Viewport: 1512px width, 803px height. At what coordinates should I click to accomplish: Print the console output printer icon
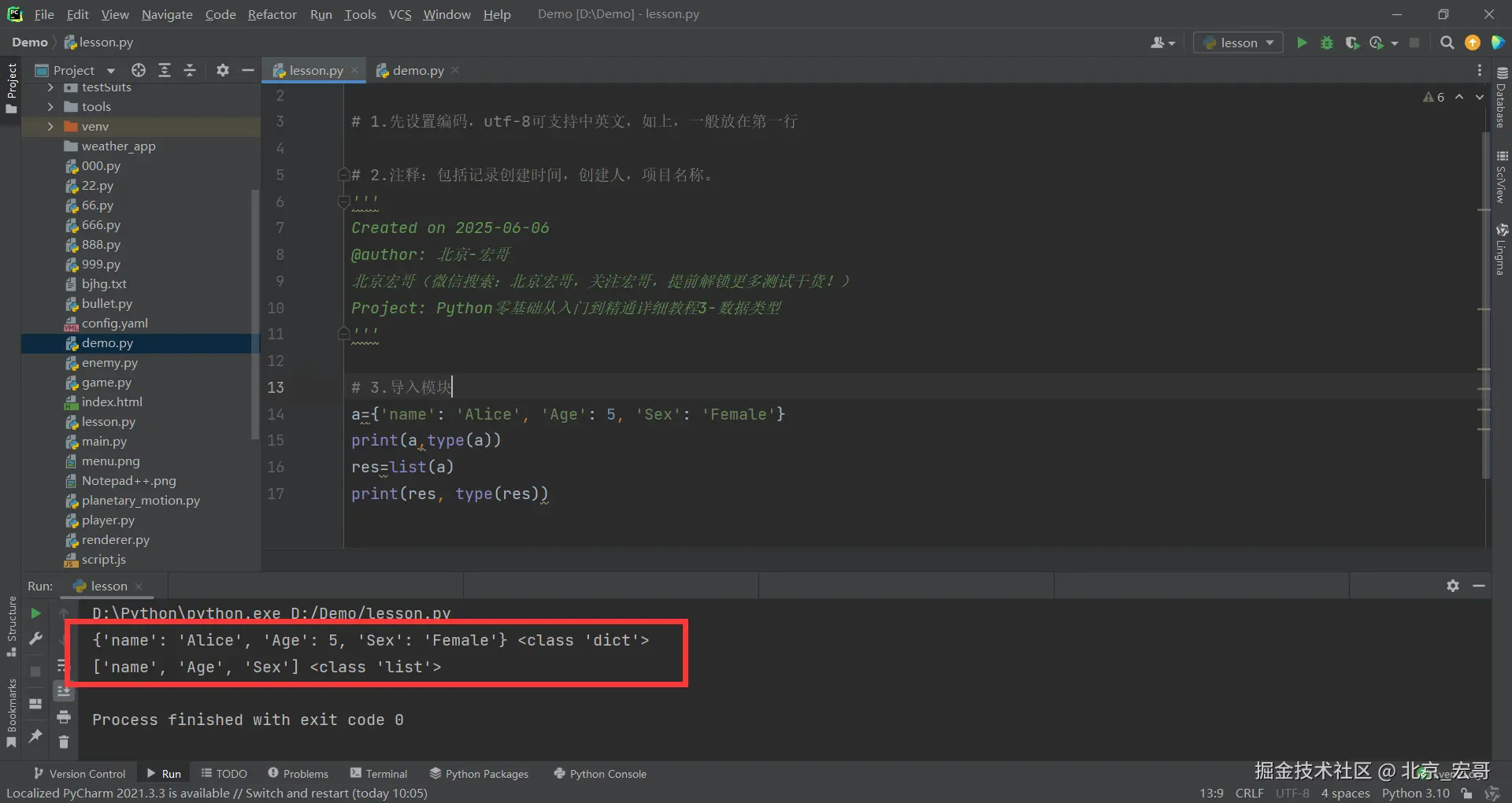coord(64,717)
